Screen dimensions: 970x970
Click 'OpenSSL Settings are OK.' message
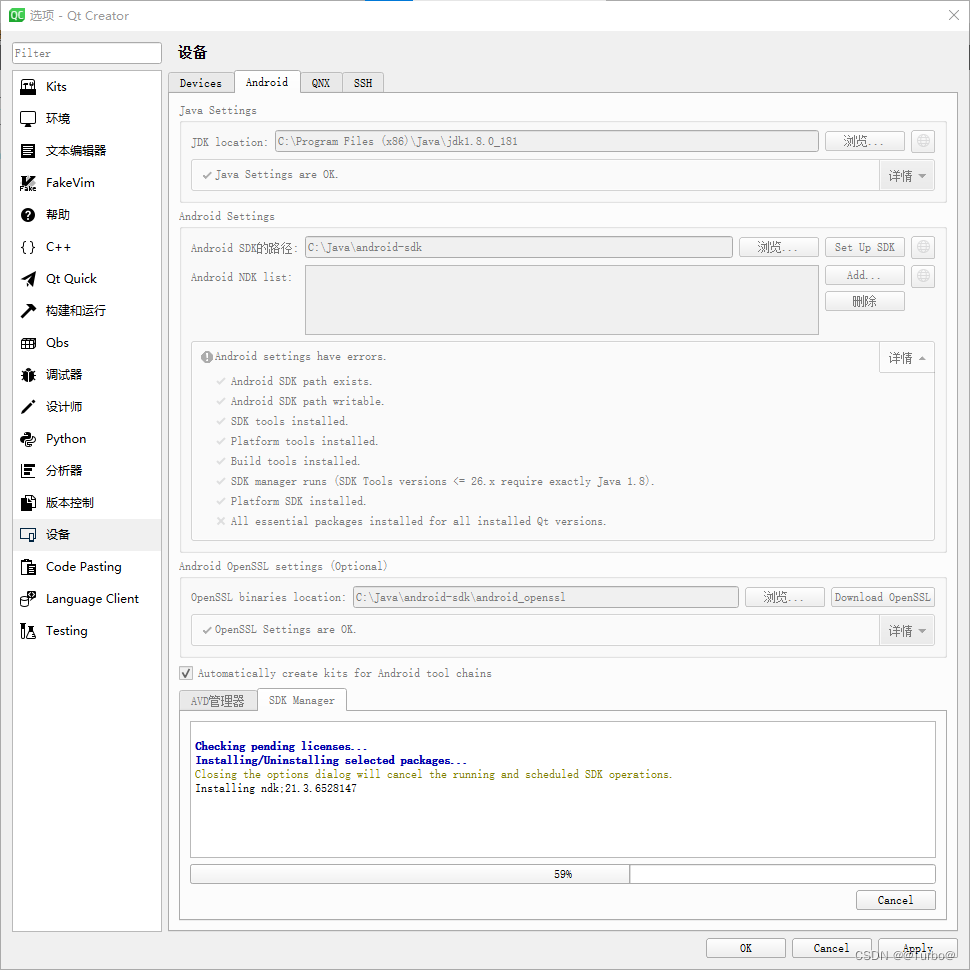coord(285,629)
